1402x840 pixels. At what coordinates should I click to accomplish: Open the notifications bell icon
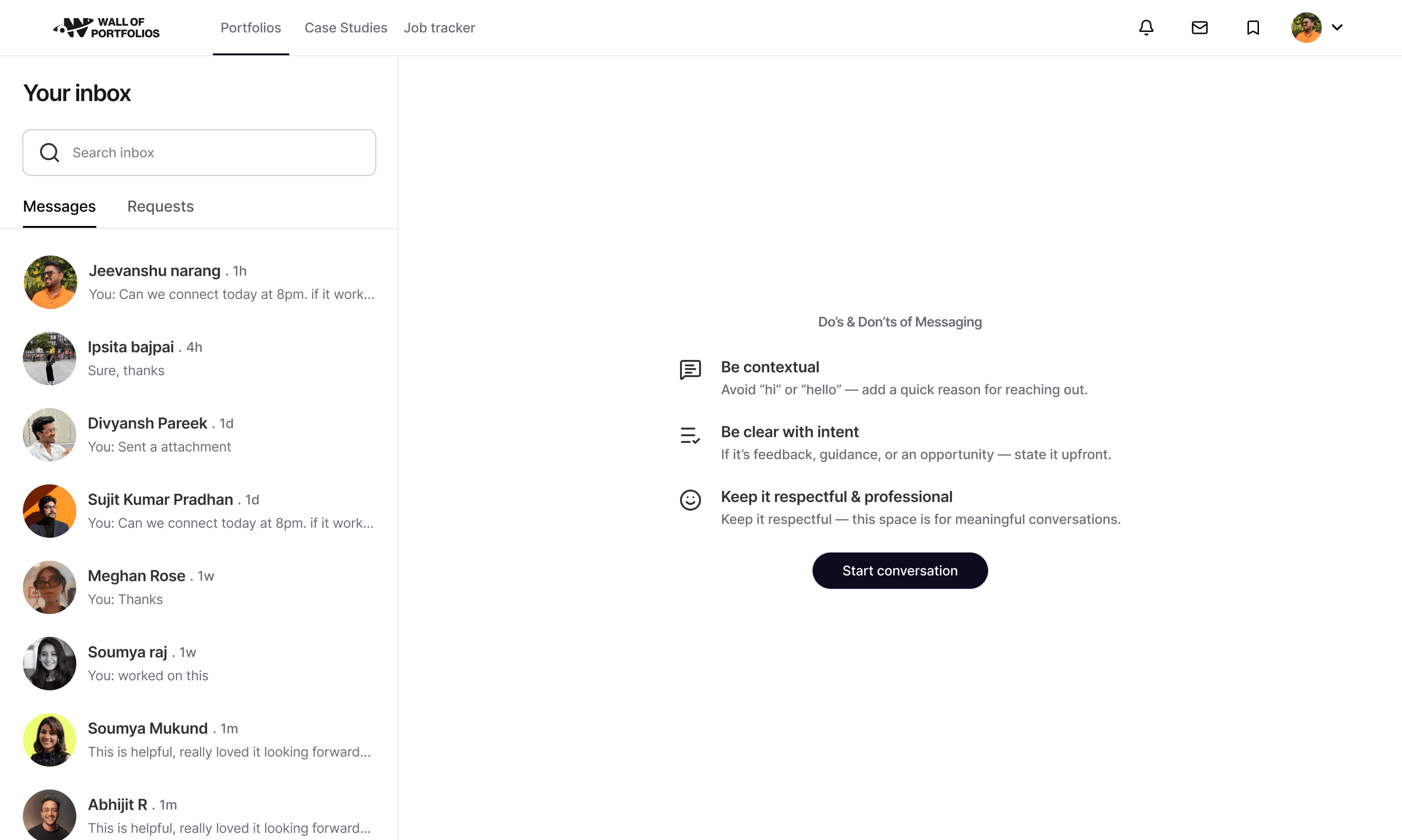click(1146, 28)
